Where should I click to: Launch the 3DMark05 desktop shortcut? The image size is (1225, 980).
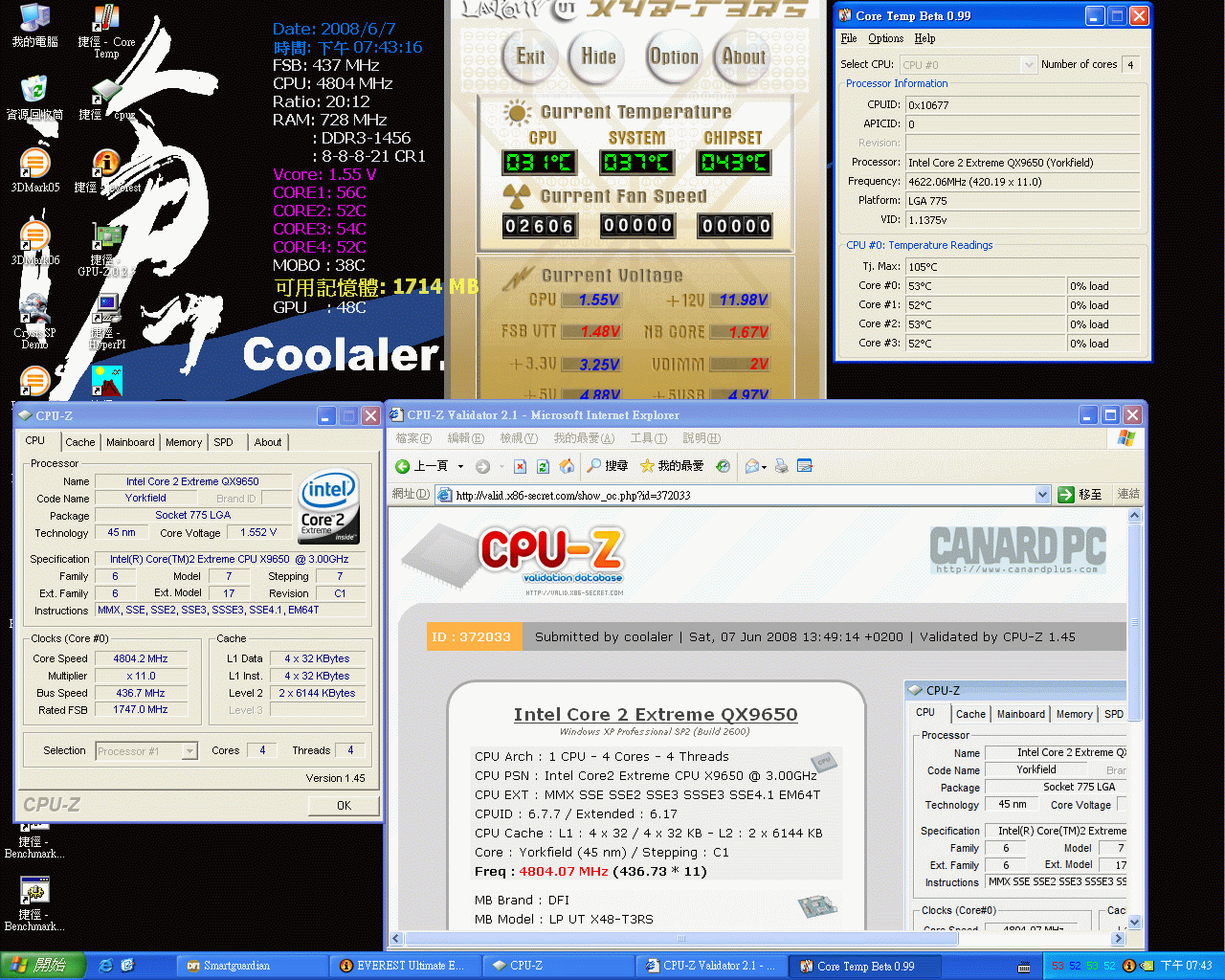point(34,170)
